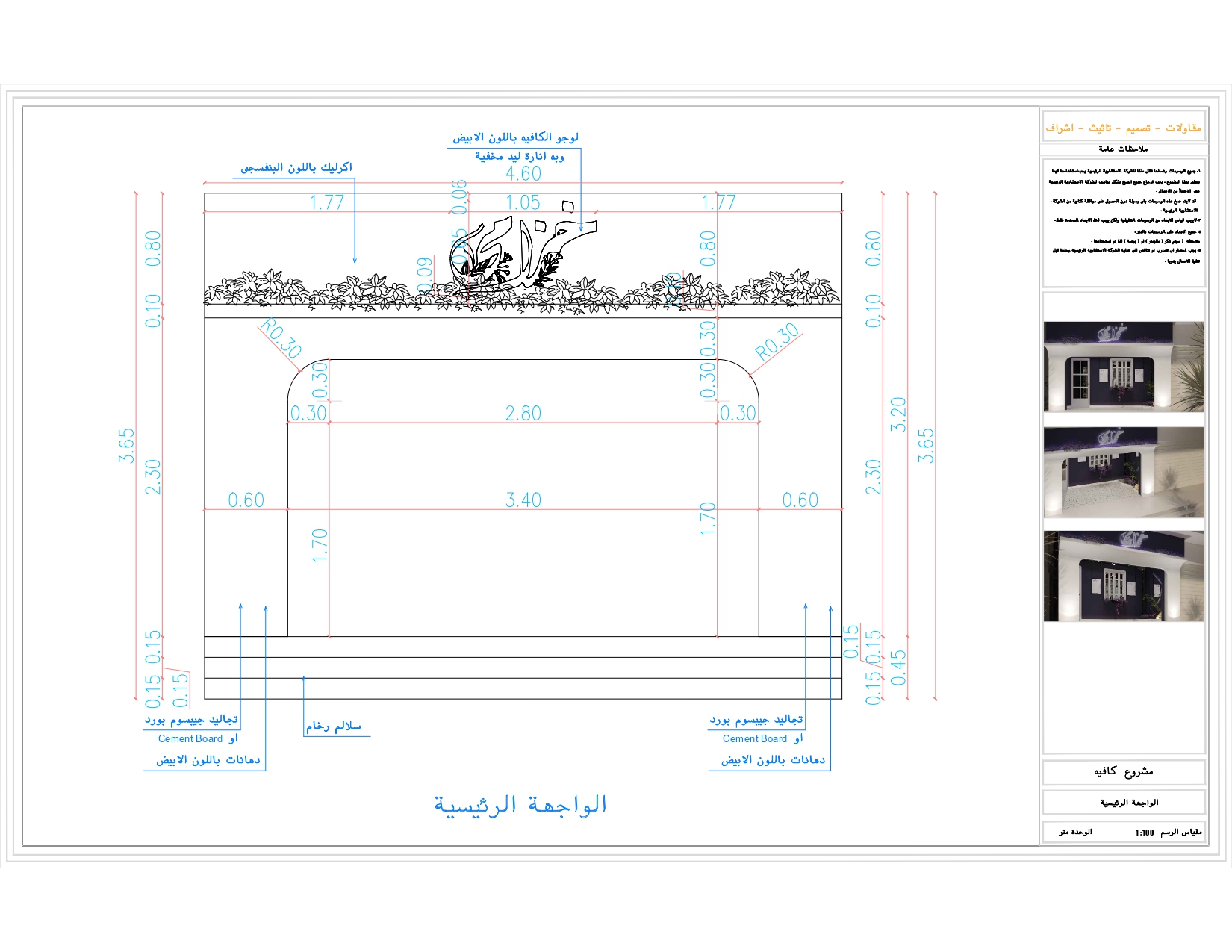1232x952 pixels.
Task: Select the right 0.60 column dimension
Action: 800,500
